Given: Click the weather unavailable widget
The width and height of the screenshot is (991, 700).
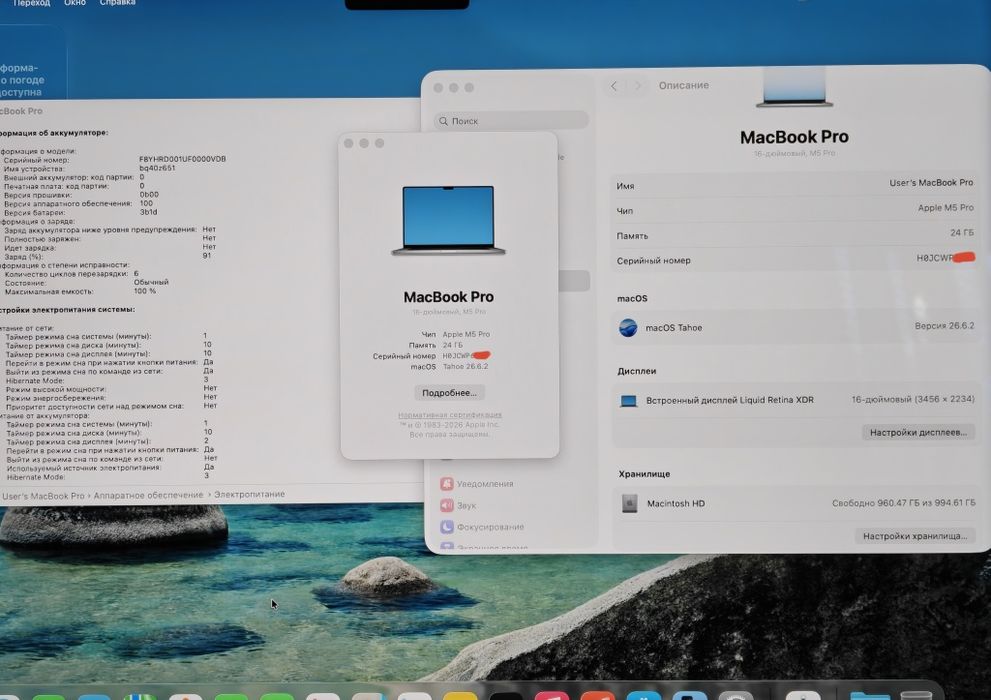Looking at the screenshot, I should tap(32, 63).
